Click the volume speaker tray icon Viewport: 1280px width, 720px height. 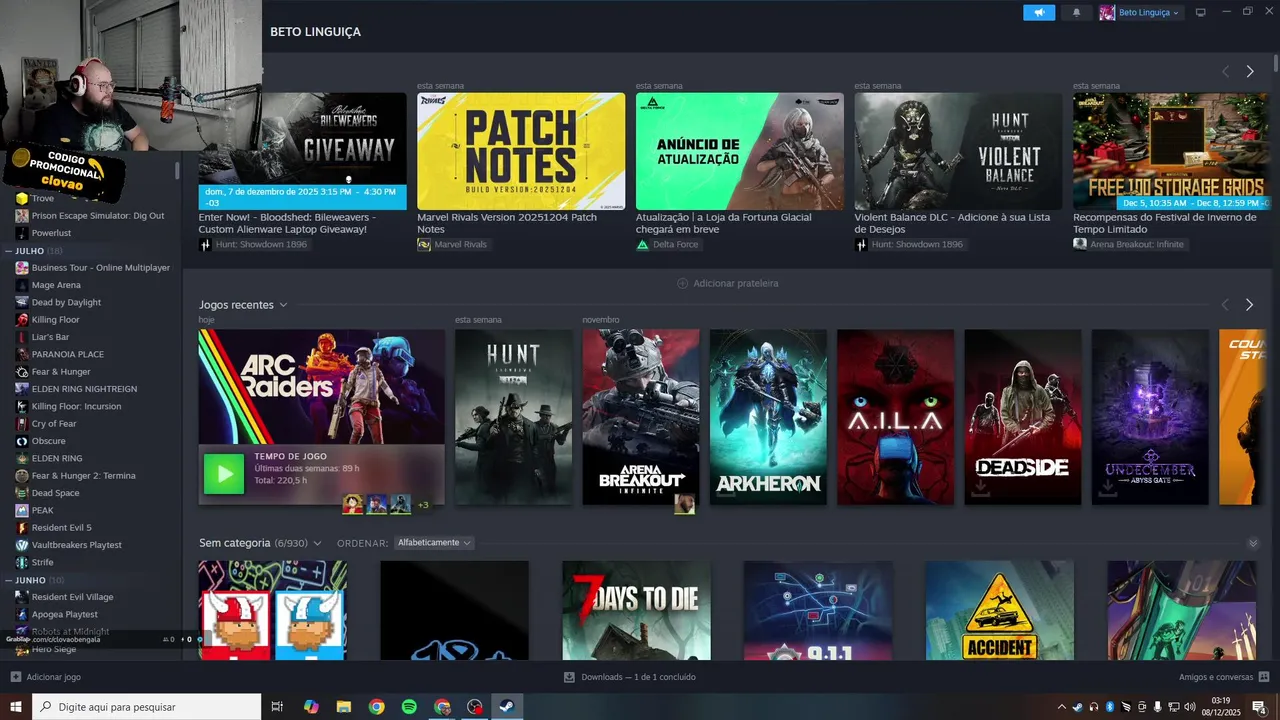[1189, 707]
